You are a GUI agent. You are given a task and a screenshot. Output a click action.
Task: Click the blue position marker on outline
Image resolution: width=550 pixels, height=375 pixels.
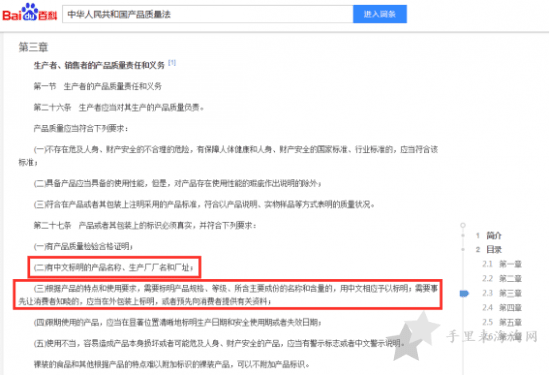(464, 293)
